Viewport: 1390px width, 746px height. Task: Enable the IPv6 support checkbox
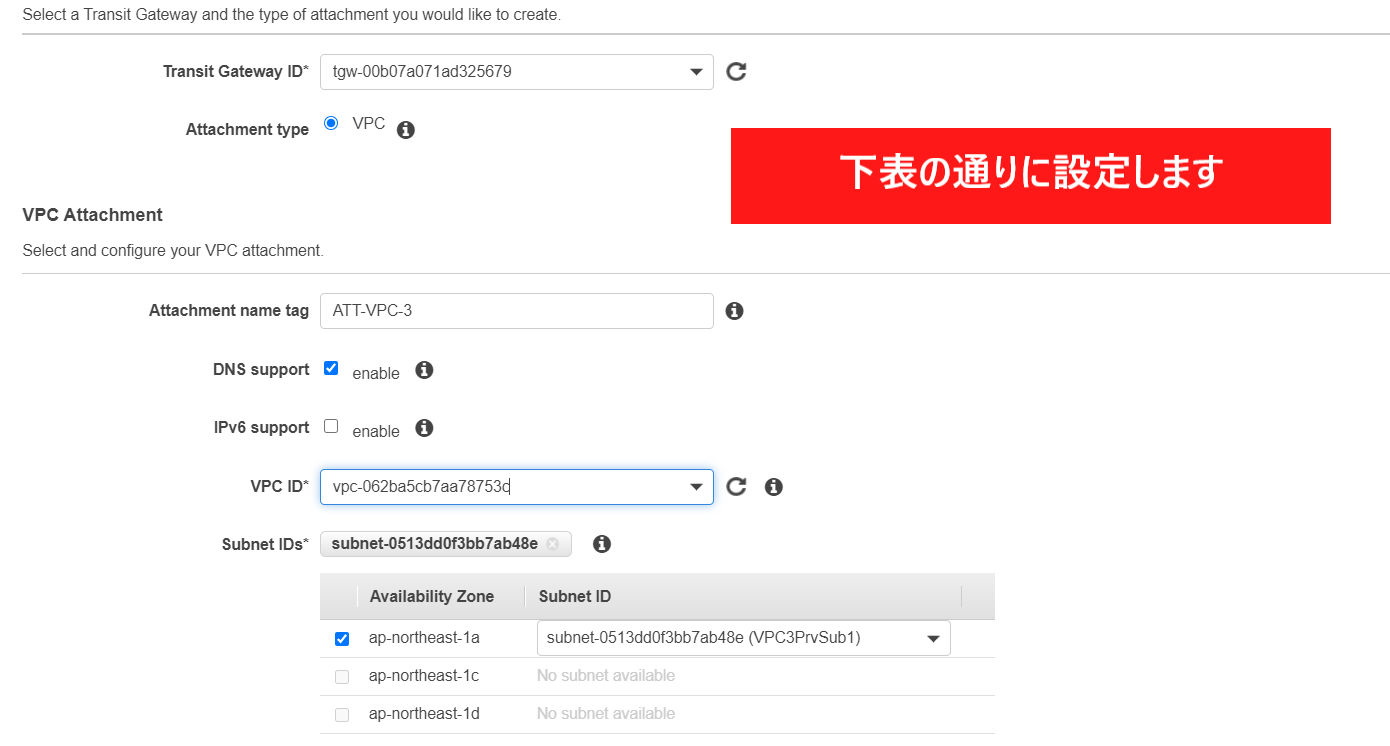pos(331,426)
